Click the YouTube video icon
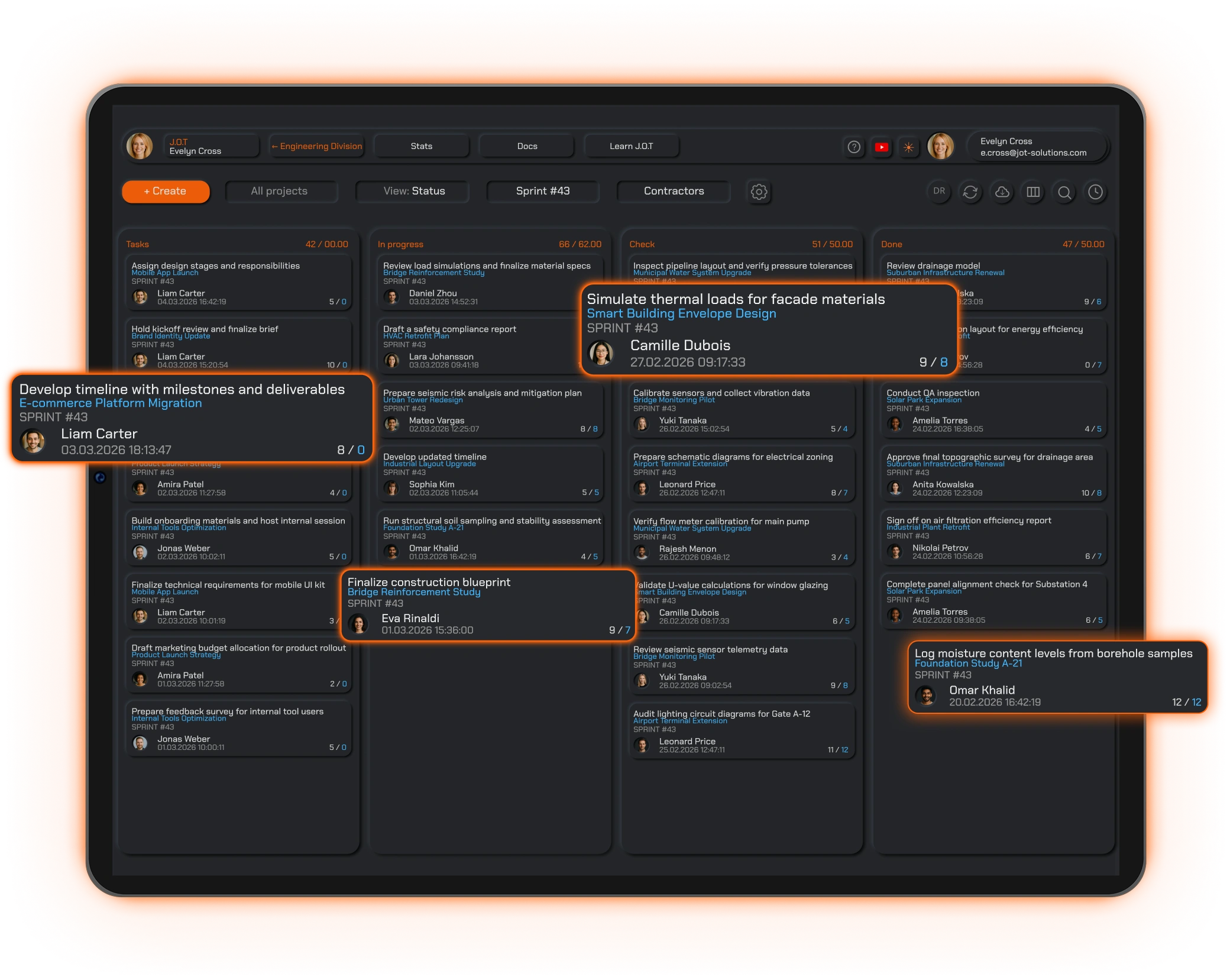This screenshot has width=1230, height=980. tap(881, 147)
